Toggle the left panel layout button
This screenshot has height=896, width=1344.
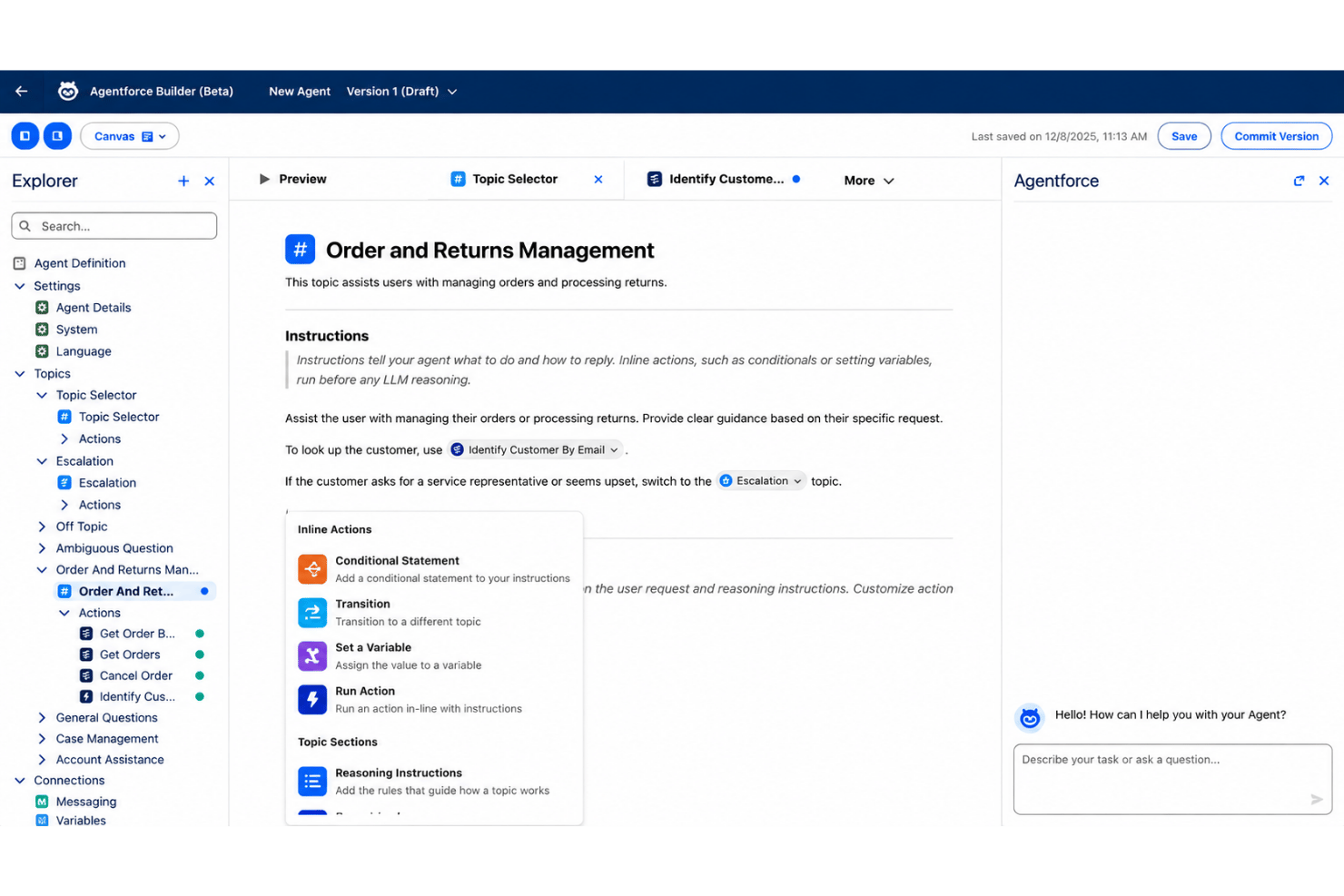[x=25, y=136]
